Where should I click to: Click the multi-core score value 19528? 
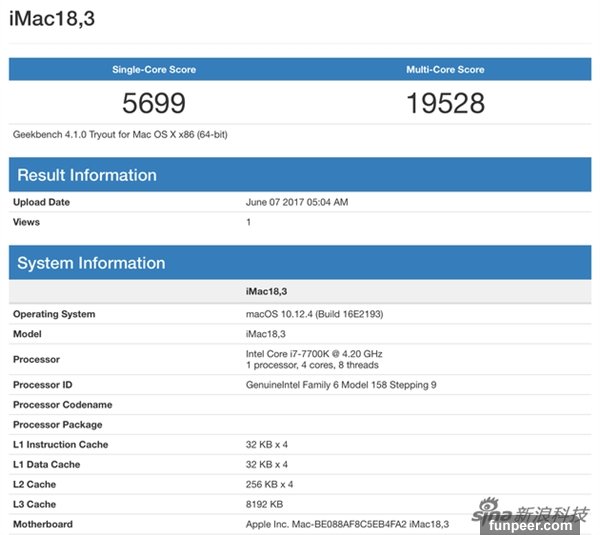pyautogui.click(x=445, y=103)
